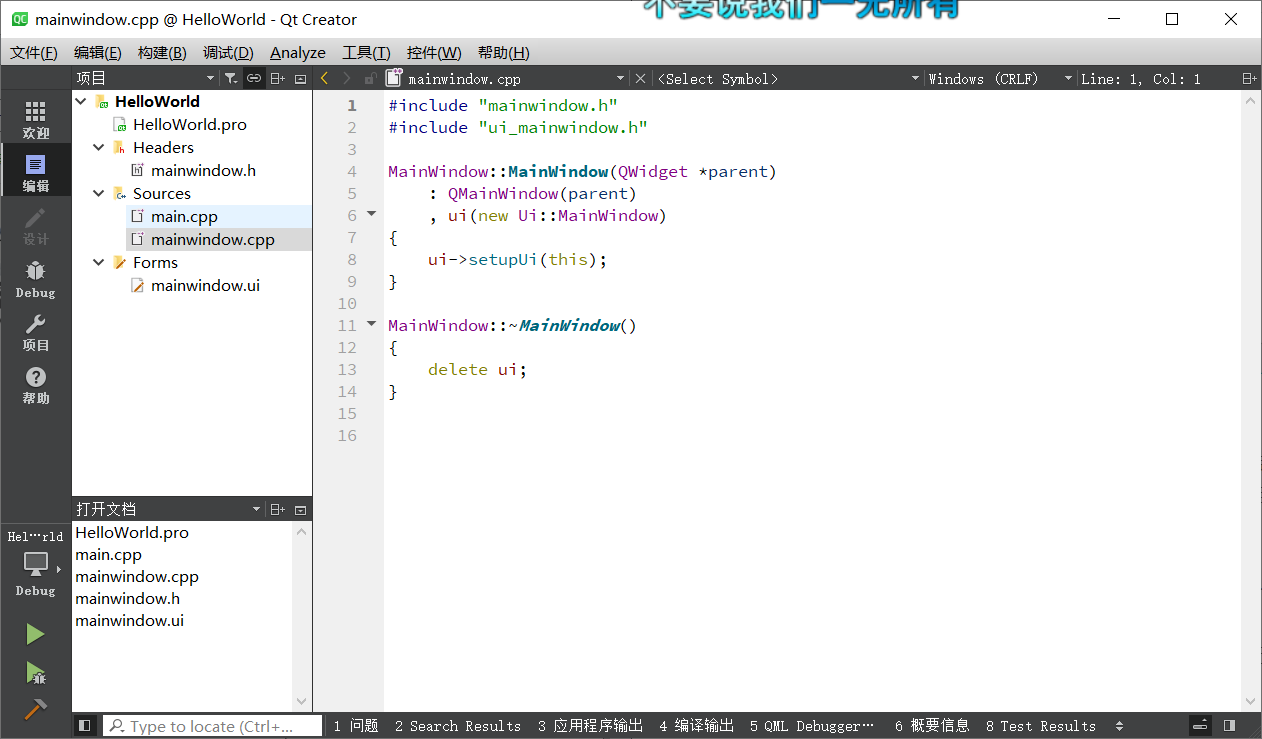Collapse the Sources folder

(99, 193)
